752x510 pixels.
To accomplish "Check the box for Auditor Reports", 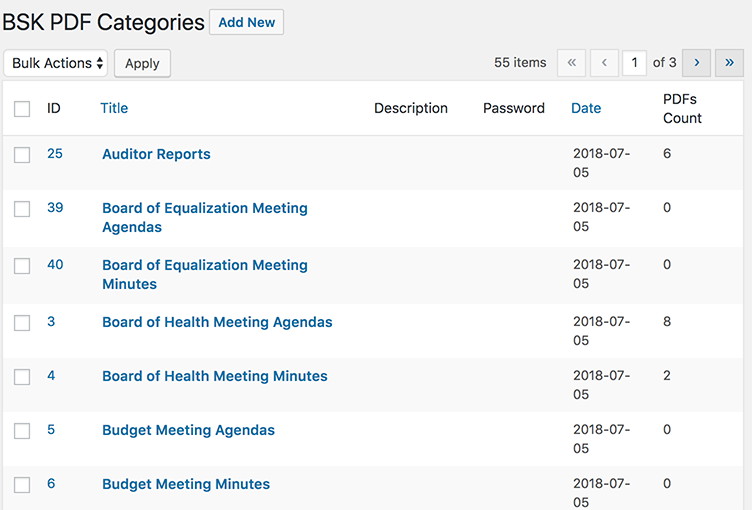I will tap(22, 155).
